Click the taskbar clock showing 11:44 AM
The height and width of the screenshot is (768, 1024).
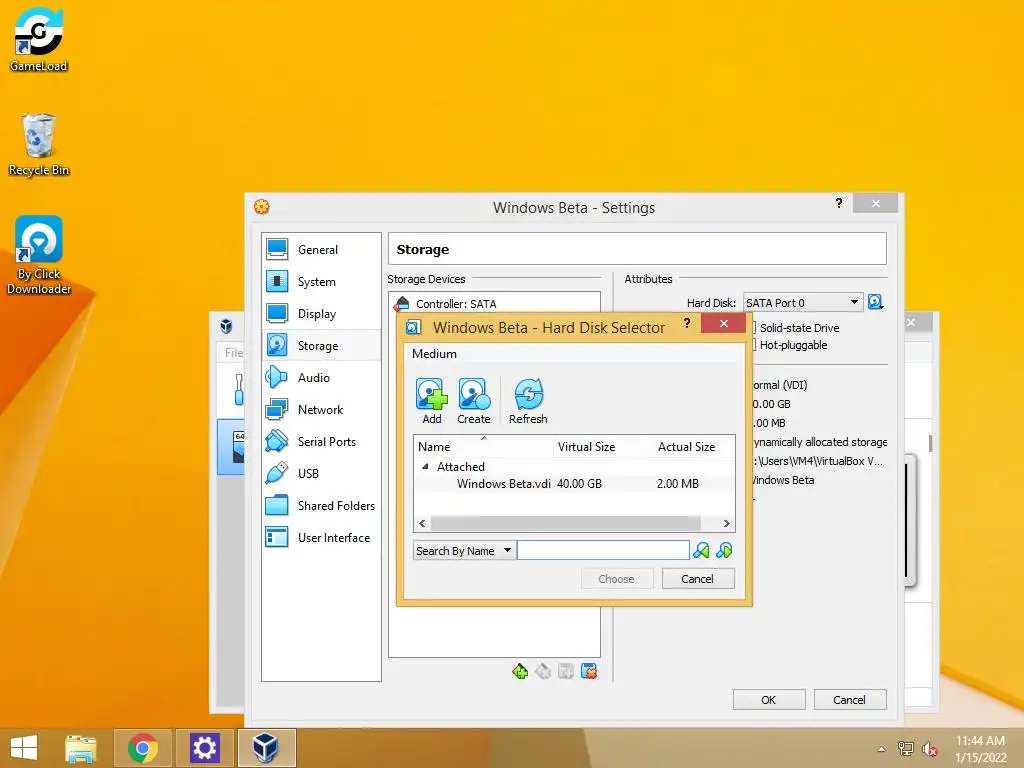tap(980, 748)
